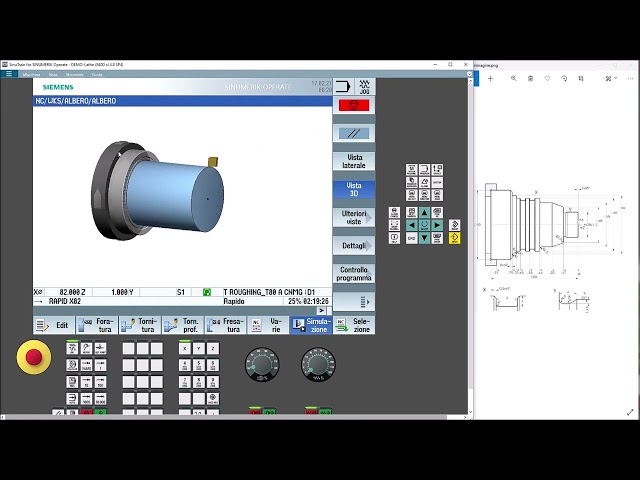Image resolution: width=640 pixels, height=480 pixels.
Task: Switch to Simulazione softkey tab
Action: pyautogui.click(x=311, y=325)
